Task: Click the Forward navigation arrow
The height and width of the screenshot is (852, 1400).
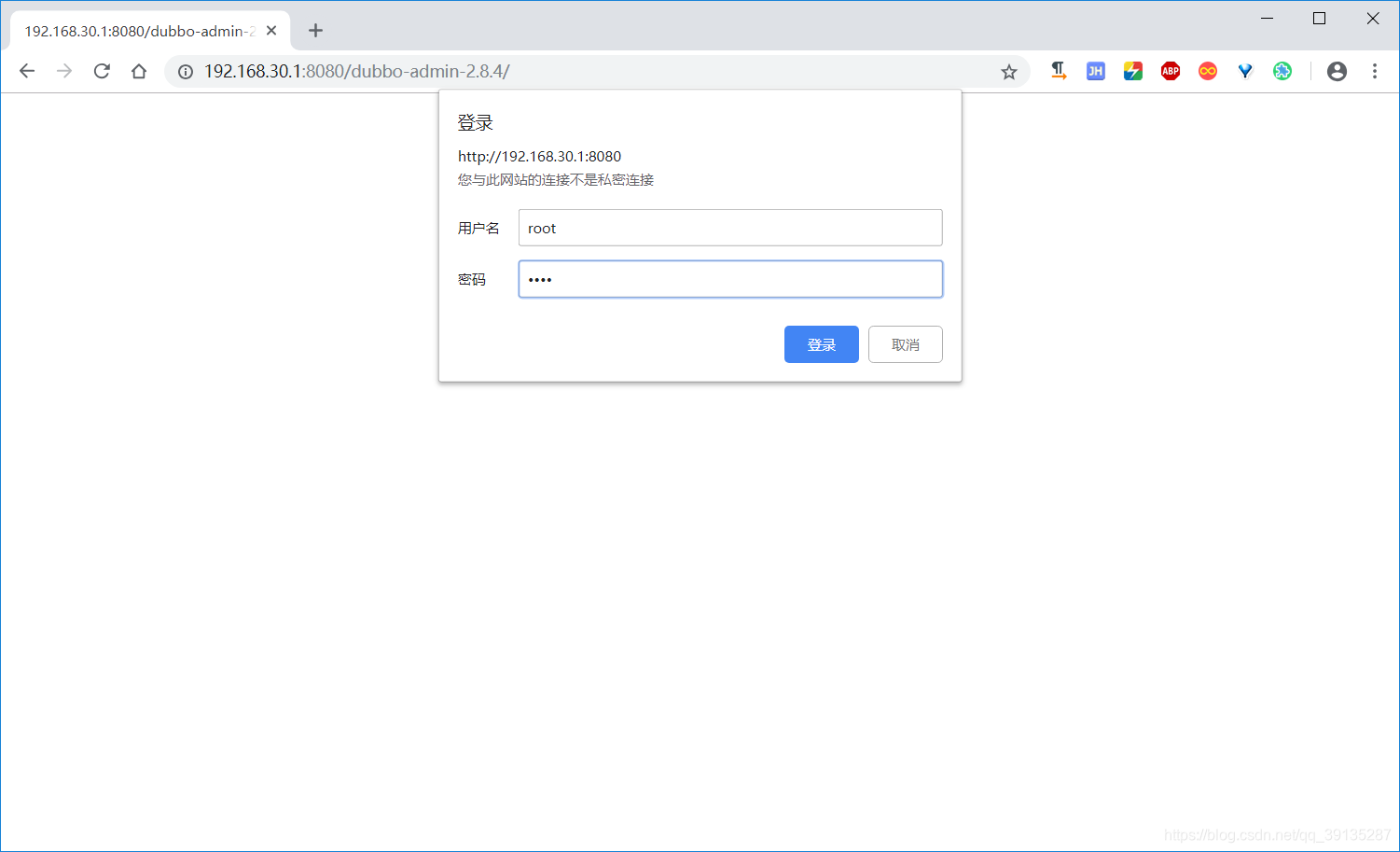Action: pyautogui.click(x=64, y=71)
